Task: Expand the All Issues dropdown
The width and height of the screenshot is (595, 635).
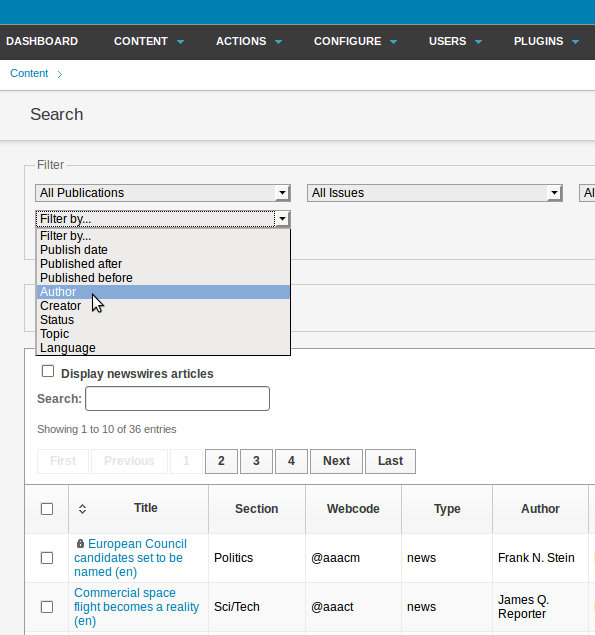Action: click(x=435, y=193)
